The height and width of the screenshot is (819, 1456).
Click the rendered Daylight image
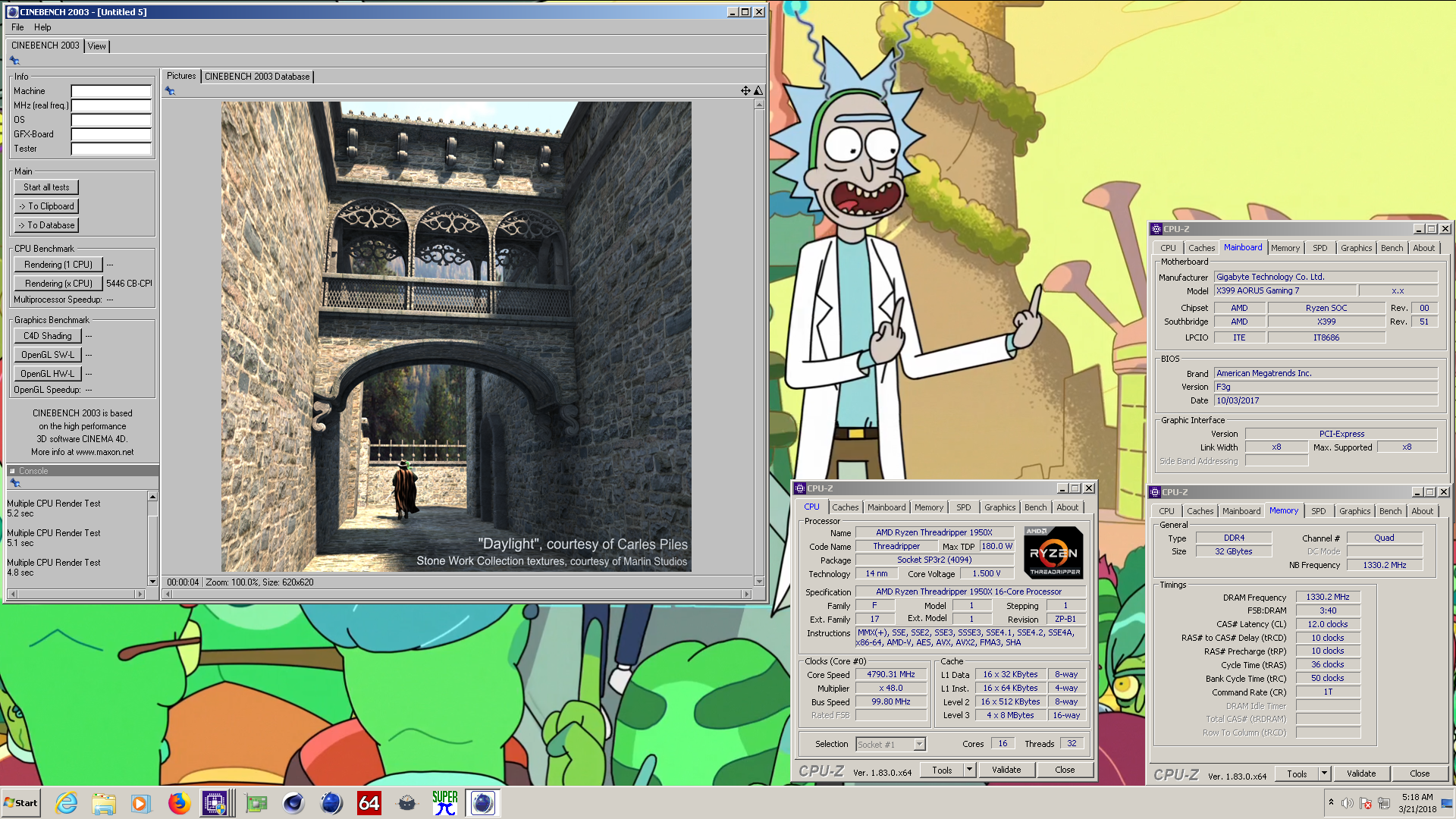point(456,337)
